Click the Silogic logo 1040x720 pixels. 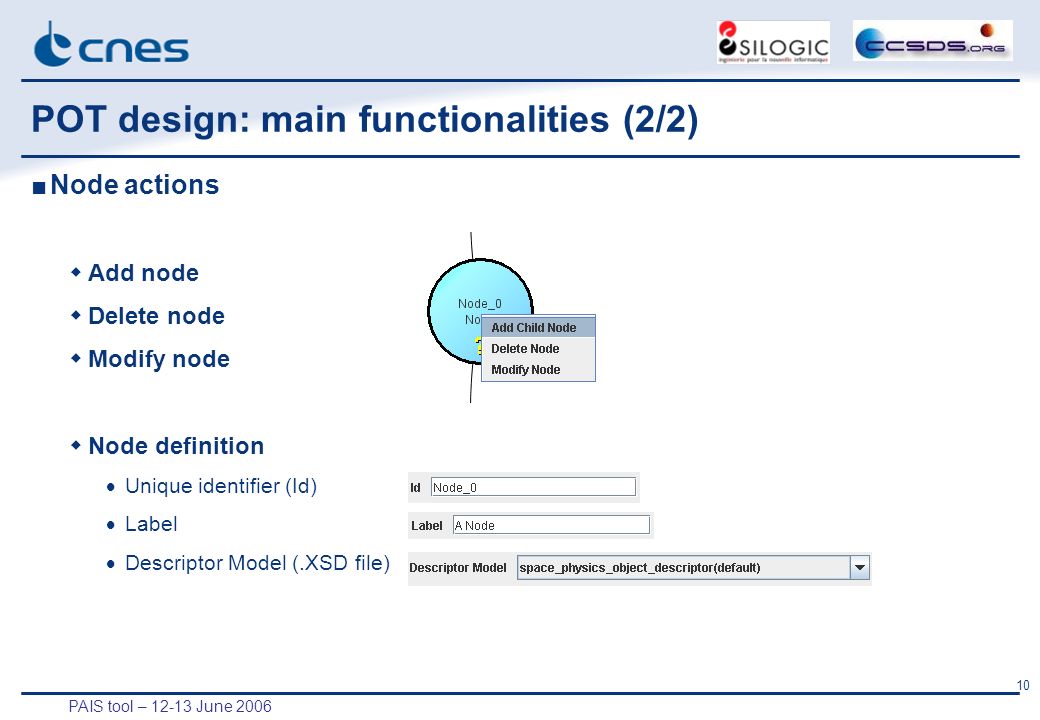coord(773,42)
